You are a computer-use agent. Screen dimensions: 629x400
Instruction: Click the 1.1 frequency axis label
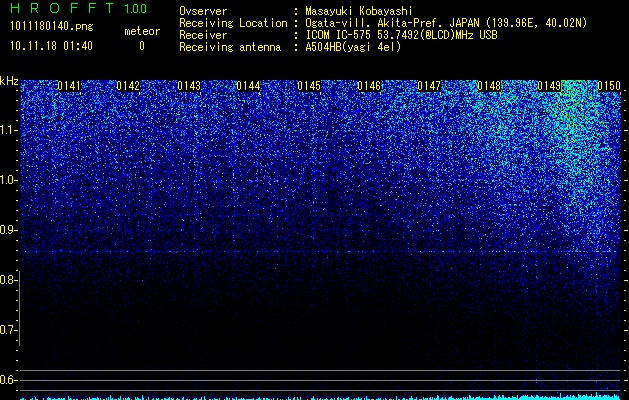8,130
